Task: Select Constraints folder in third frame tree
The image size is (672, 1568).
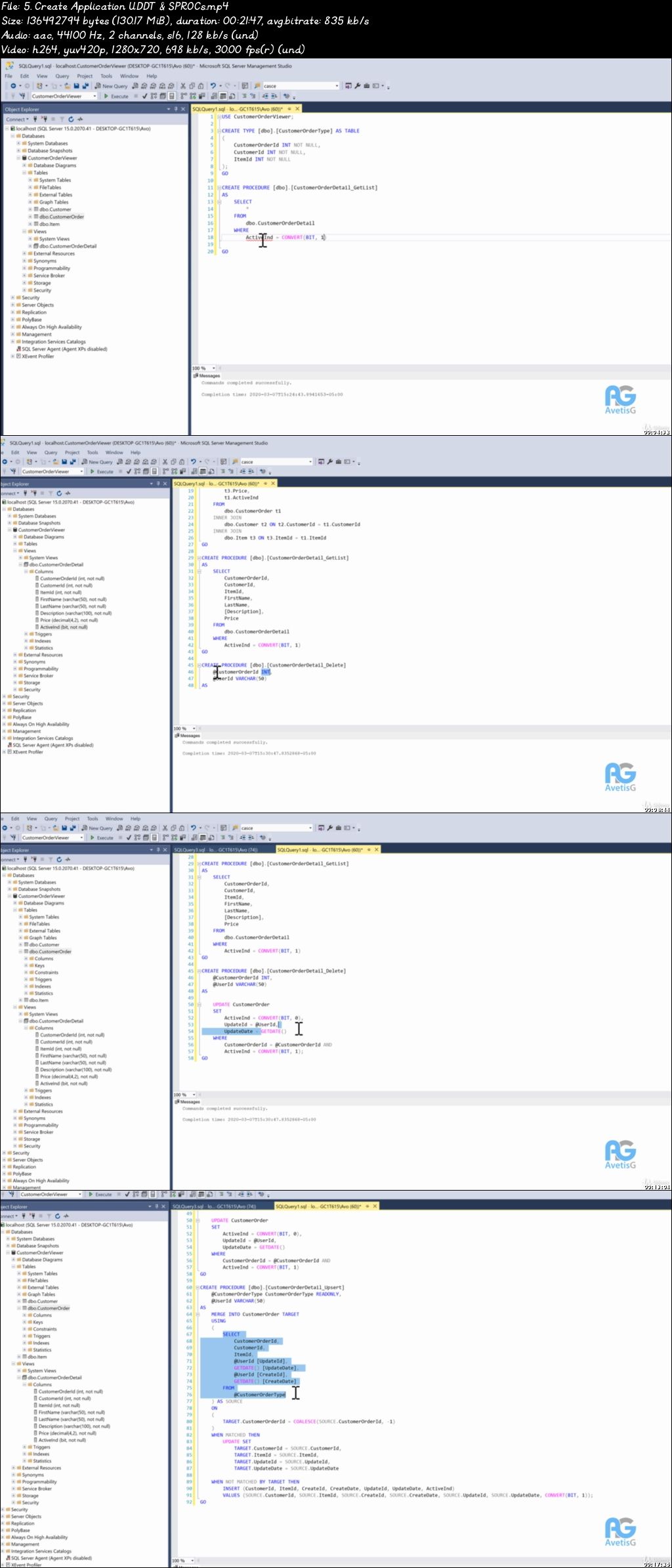Action: (x=43, y=973)
